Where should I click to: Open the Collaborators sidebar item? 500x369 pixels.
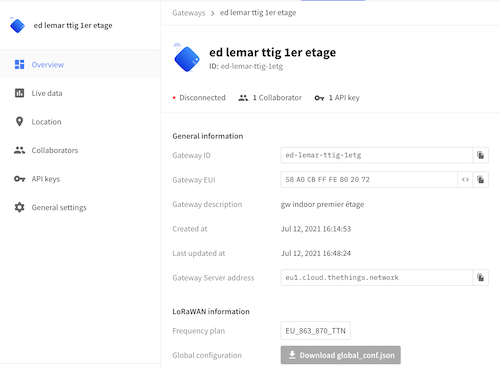coord(80,150)
